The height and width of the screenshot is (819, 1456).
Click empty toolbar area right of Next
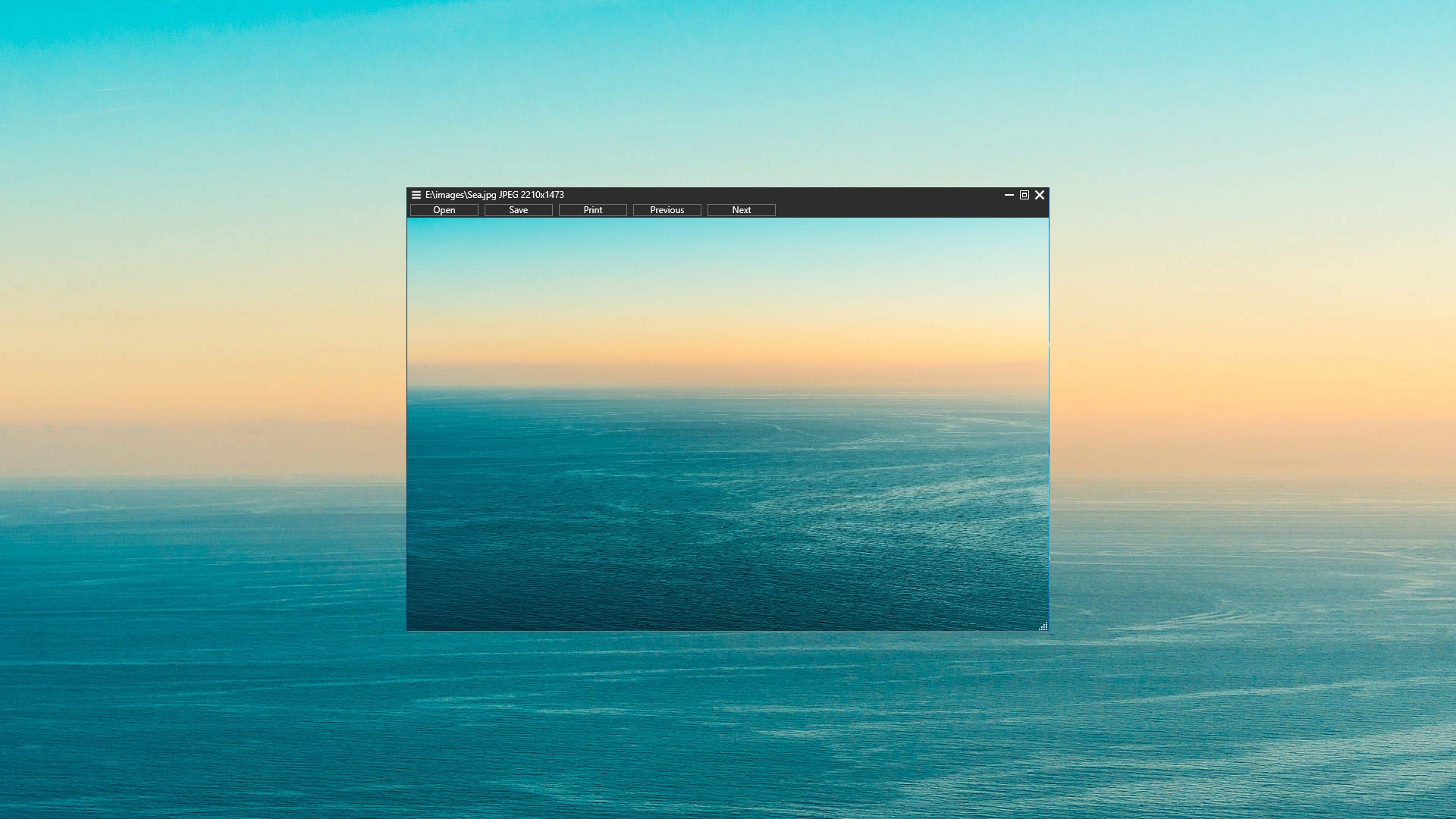(x=910, y=210)
